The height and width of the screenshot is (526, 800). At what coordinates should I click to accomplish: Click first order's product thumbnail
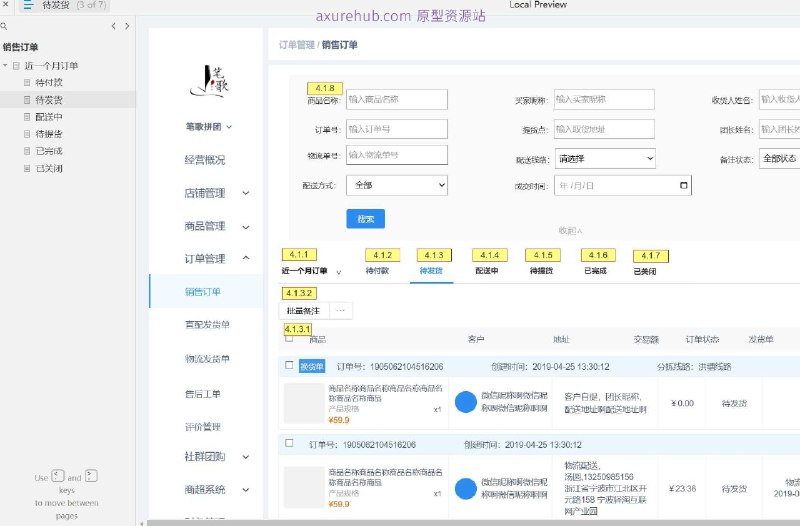click(304, 403)
